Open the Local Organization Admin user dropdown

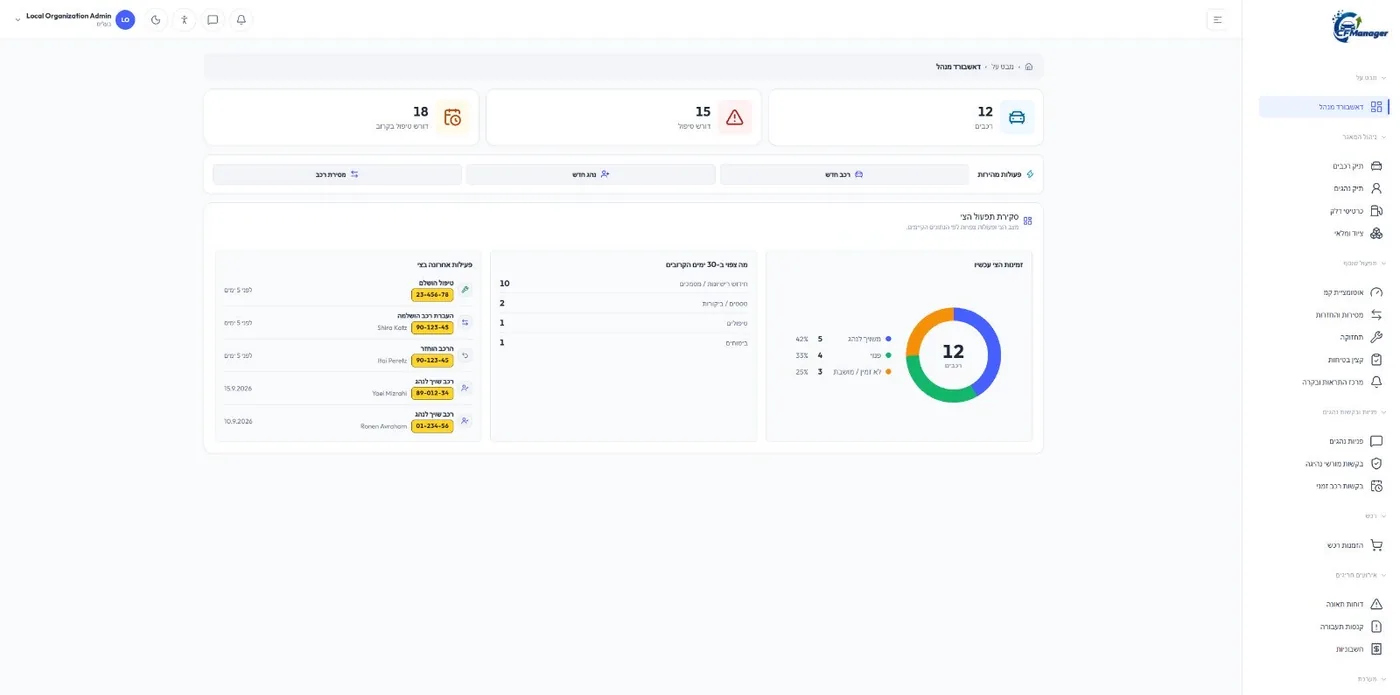tap(68, 20)
